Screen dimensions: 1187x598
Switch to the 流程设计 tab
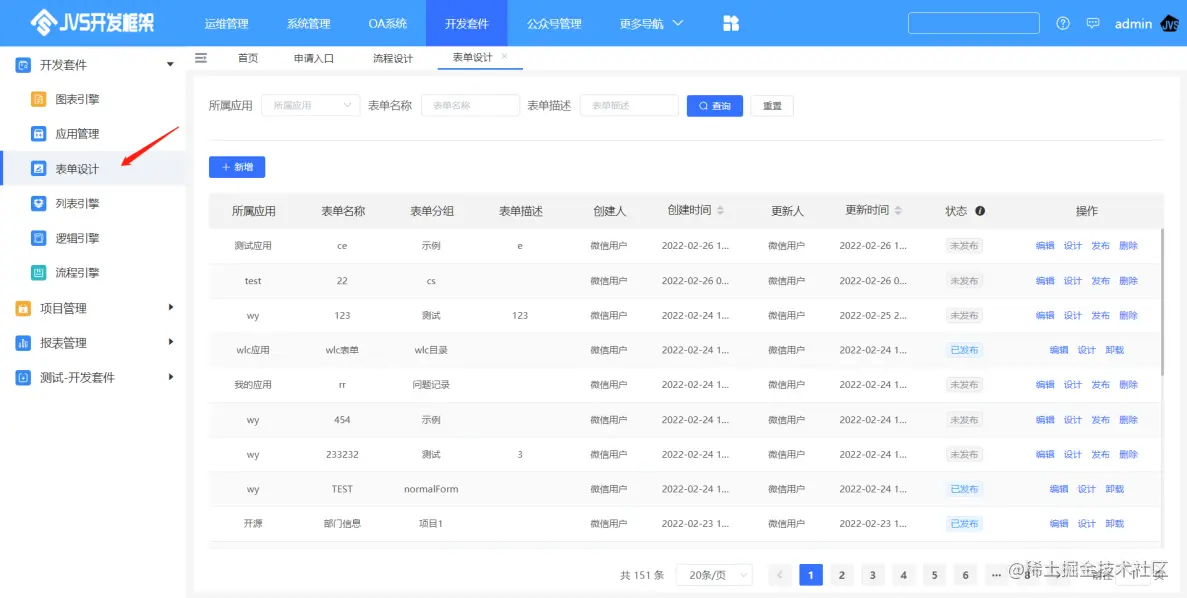coord(393,58)
